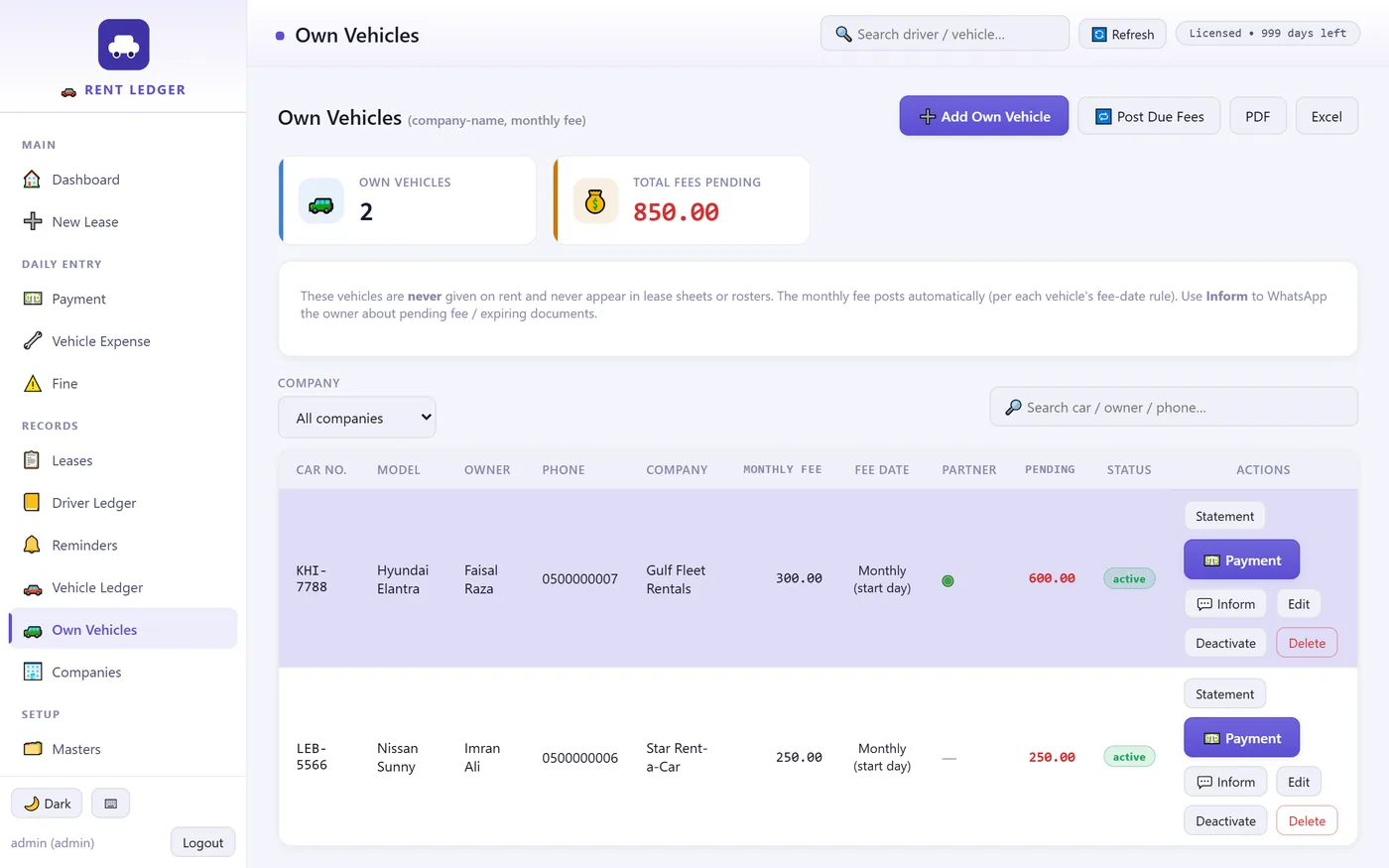Open the Reminders page

pos(123,545)
